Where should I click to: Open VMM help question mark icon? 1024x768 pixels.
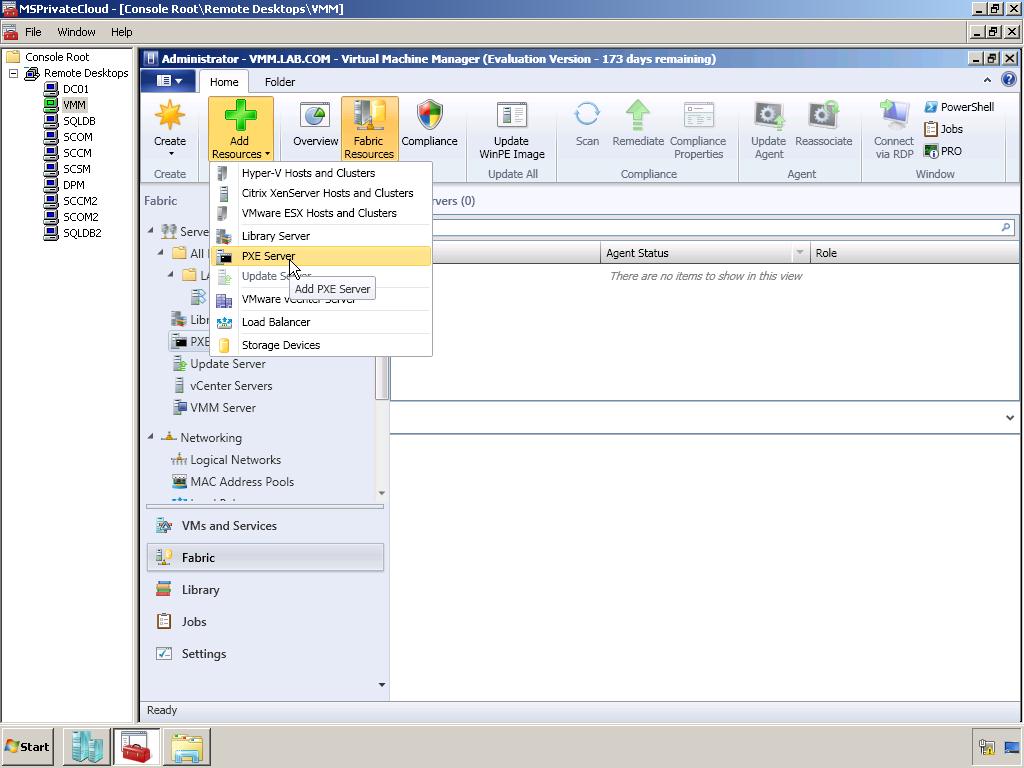click(1008, 80)
